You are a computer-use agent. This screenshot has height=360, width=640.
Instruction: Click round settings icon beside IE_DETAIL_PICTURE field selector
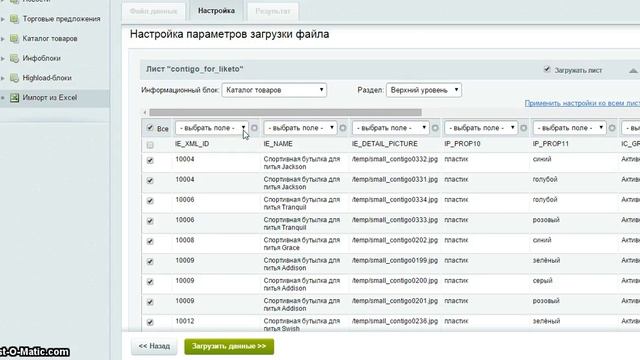point(435,128)
